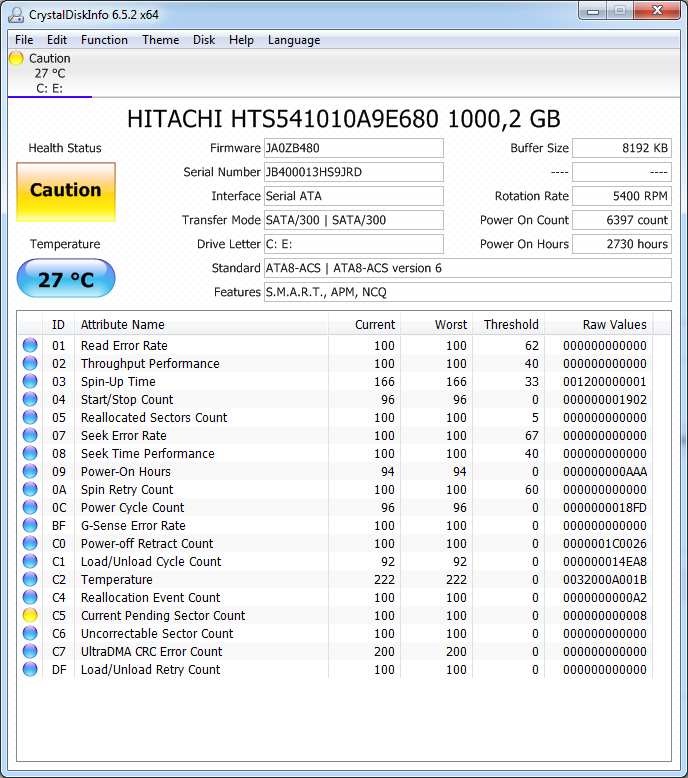Click the Threshold column header
The width and height of the screenshot is (688, 778).
(x=508, y=324)
